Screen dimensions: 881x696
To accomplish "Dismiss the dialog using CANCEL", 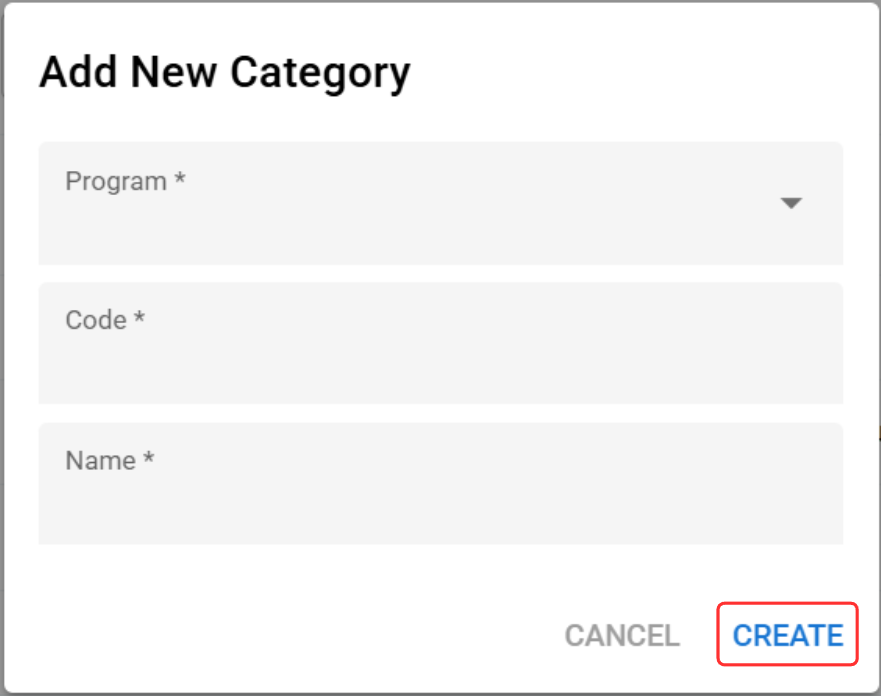I will pos(622,636).
